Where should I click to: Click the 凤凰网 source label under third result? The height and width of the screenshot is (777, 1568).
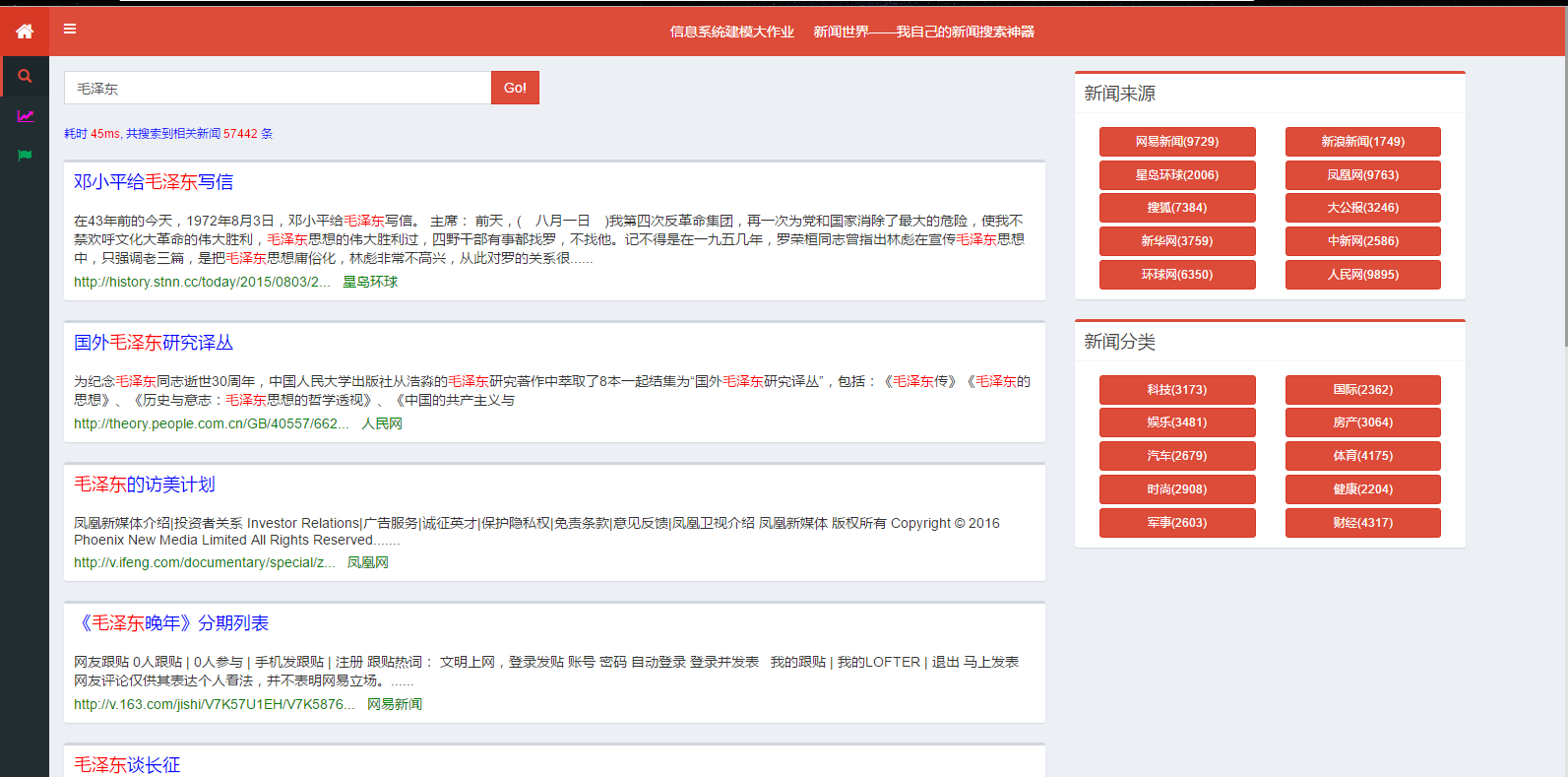pos(368,562)
